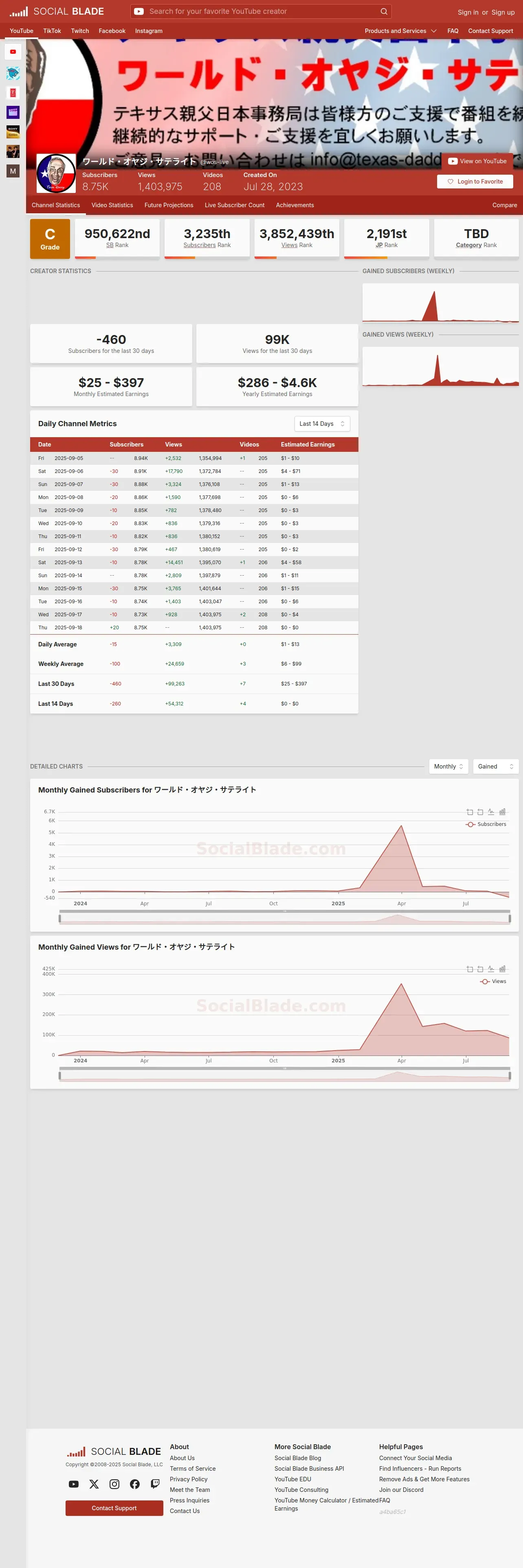Switch to the TikTok platform tab
Viewport: 523px width, 1568px height.
click(52, 31)
